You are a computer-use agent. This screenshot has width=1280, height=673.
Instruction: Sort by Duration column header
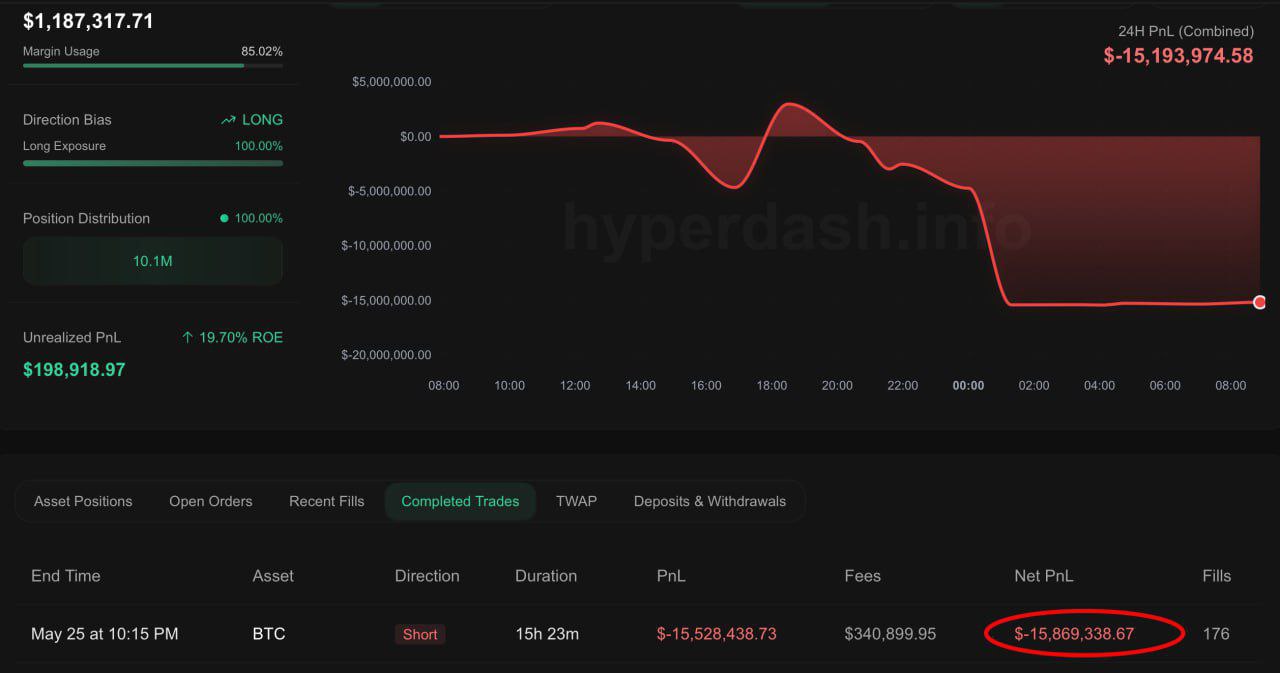point(546,576)
